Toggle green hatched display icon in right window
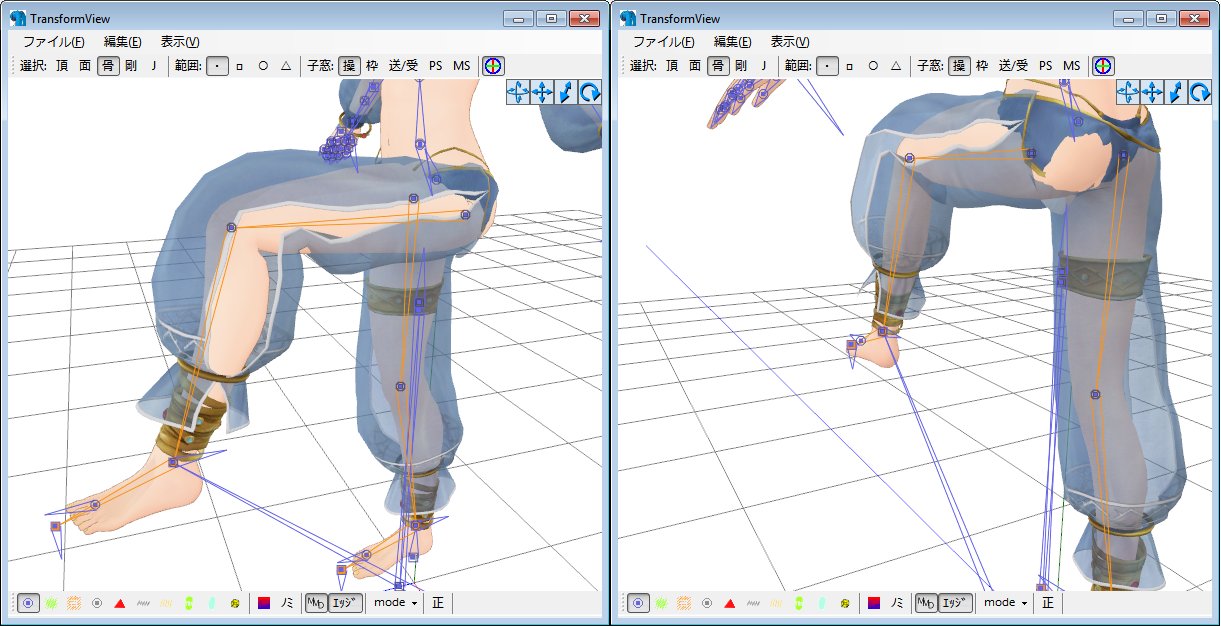Screen dimensions: 1221x626 [661, 603]
